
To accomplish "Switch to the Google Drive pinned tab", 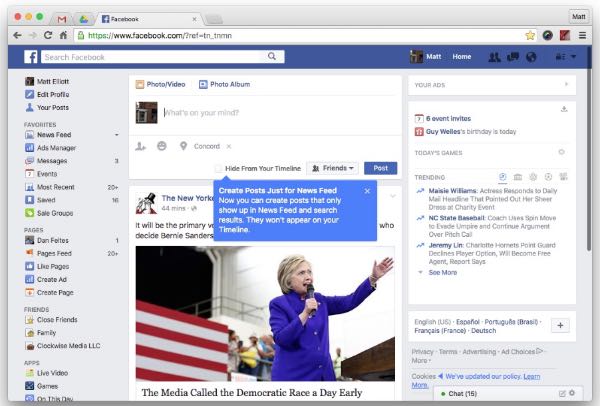I will pos(83,19).
